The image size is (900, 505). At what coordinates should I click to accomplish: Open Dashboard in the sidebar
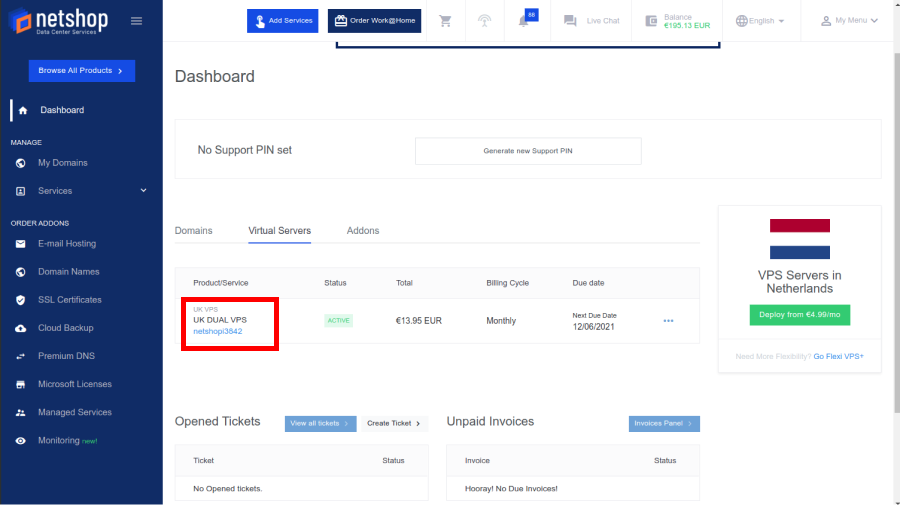[62, 110]
